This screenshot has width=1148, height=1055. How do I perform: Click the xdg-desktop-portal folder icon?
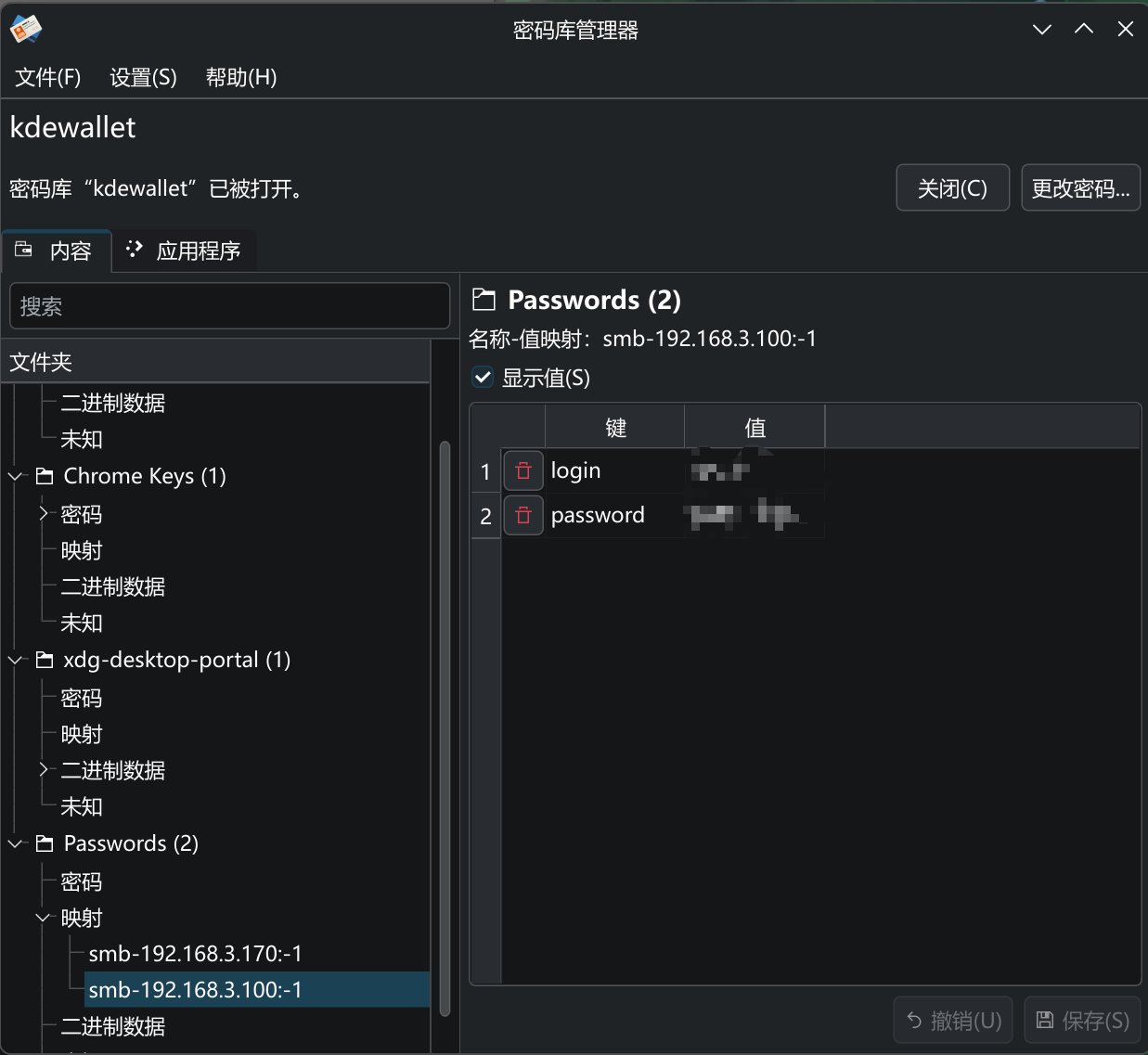[x=45, y=660]
